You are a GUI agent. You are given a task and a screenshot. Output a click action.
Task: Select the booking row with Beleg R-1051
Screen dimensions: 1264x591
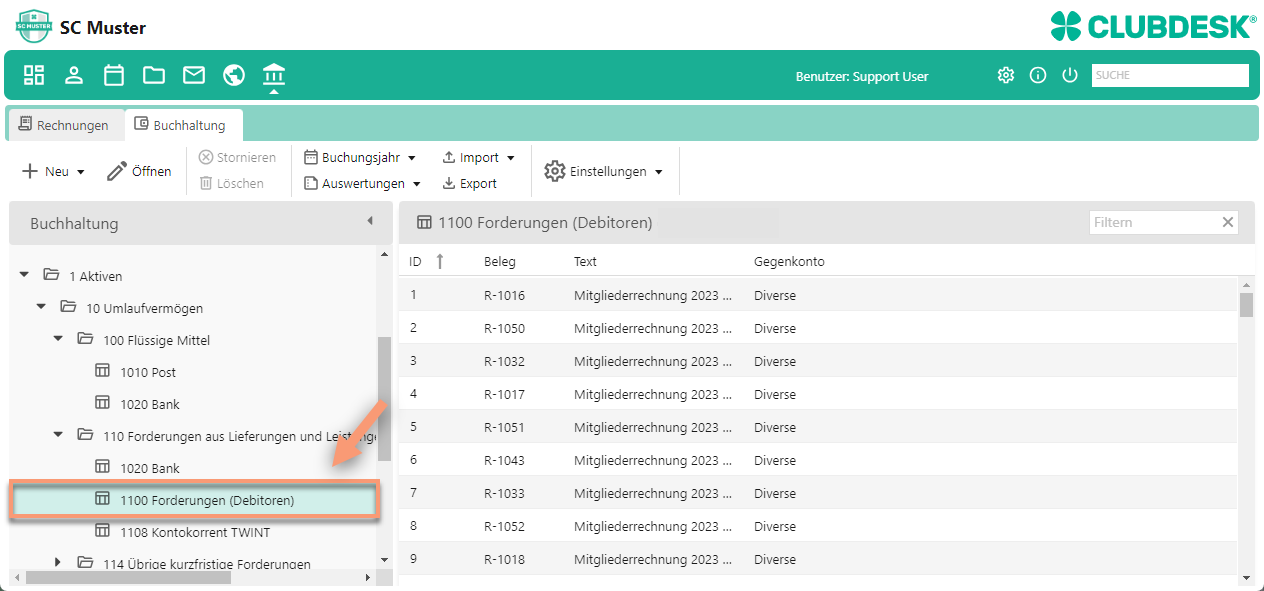[818, 427]
